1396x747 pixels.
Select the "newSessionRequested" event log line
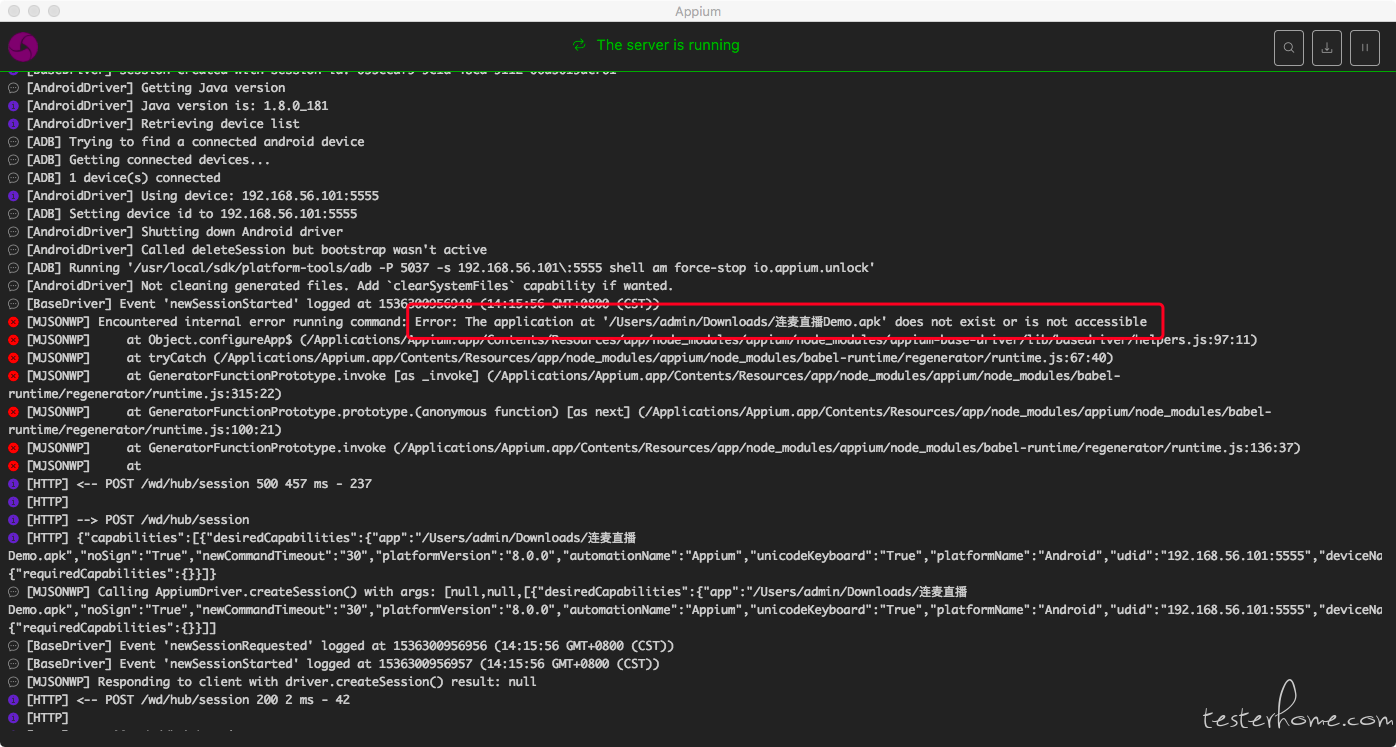click(x=350, y=645)
